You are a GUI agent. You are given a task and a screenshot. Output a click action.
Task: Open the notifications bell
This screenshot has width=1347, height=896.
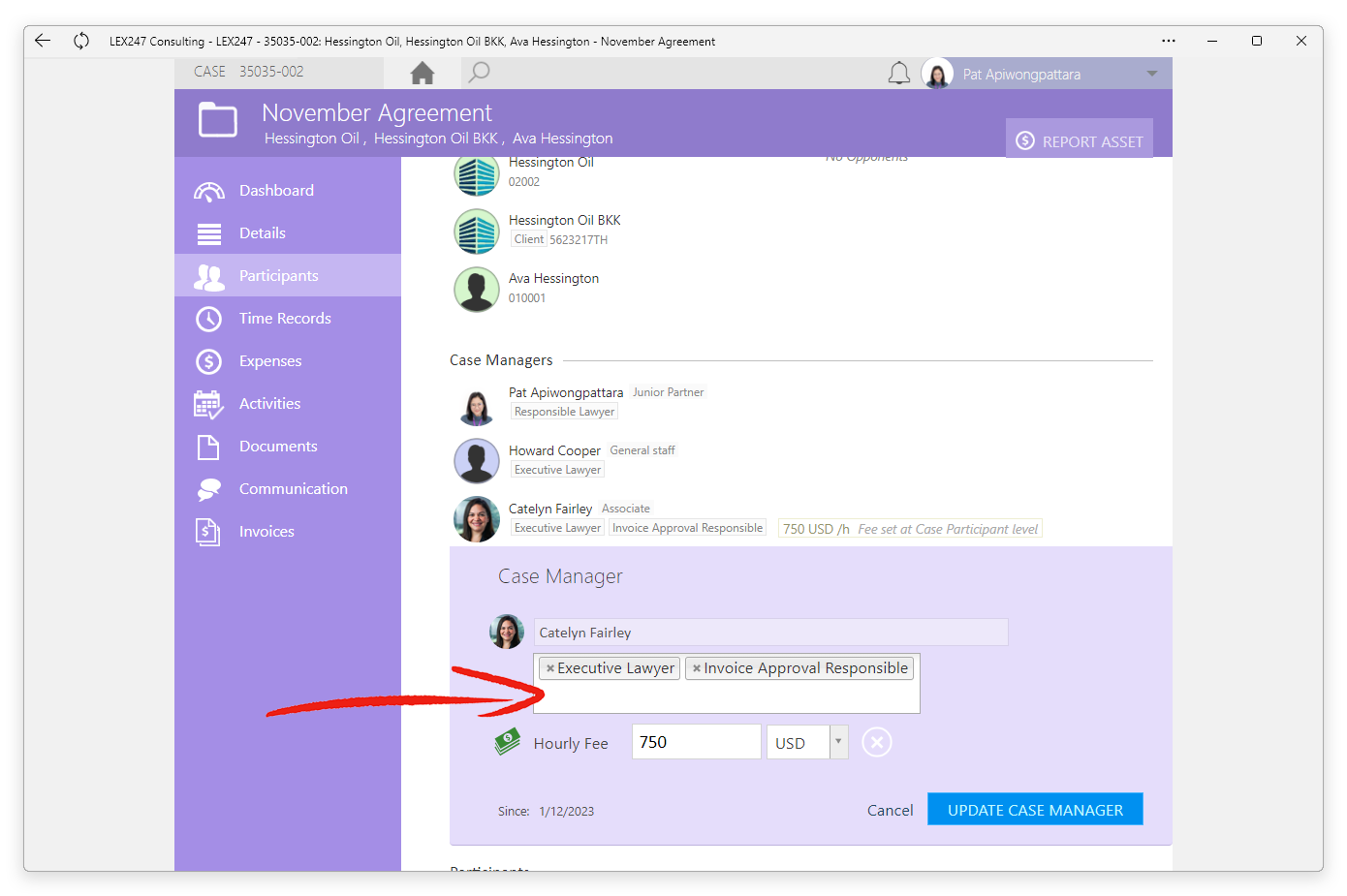tap(899, 74)
